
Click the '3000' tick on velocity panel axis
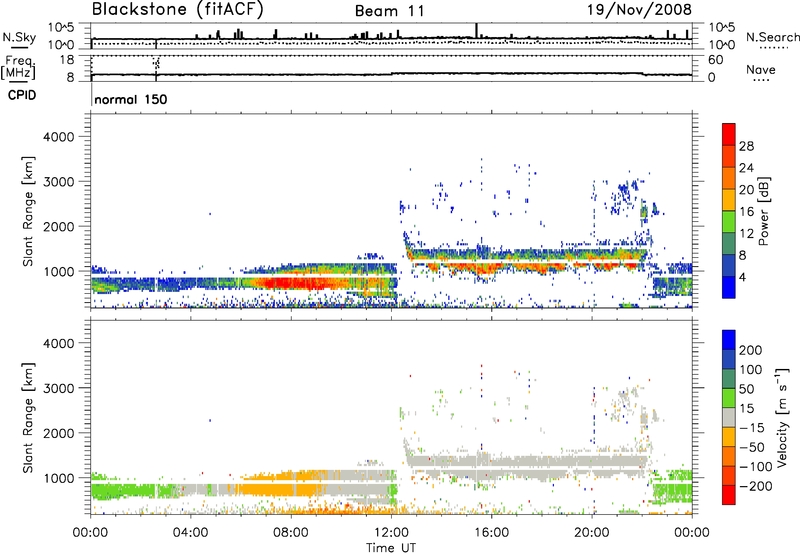tap(58, 388)
